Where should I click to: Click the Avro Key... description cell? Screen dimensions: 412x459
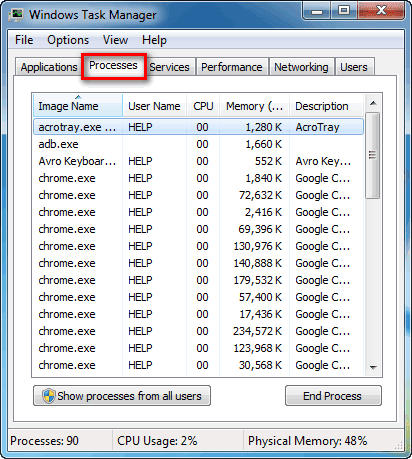(x=323, y=161)
